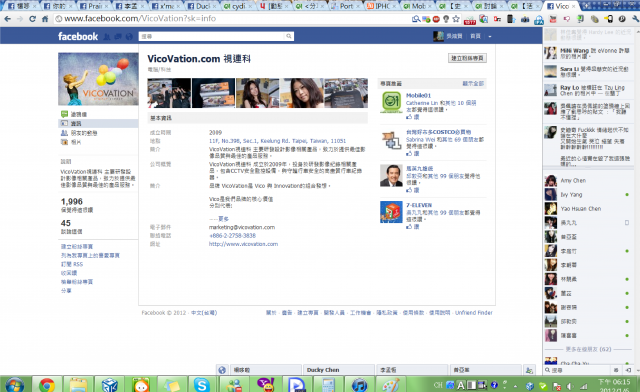Open Yahoo Messenger from the taskbar
The image size is (640, 392).
coord(265,385)
